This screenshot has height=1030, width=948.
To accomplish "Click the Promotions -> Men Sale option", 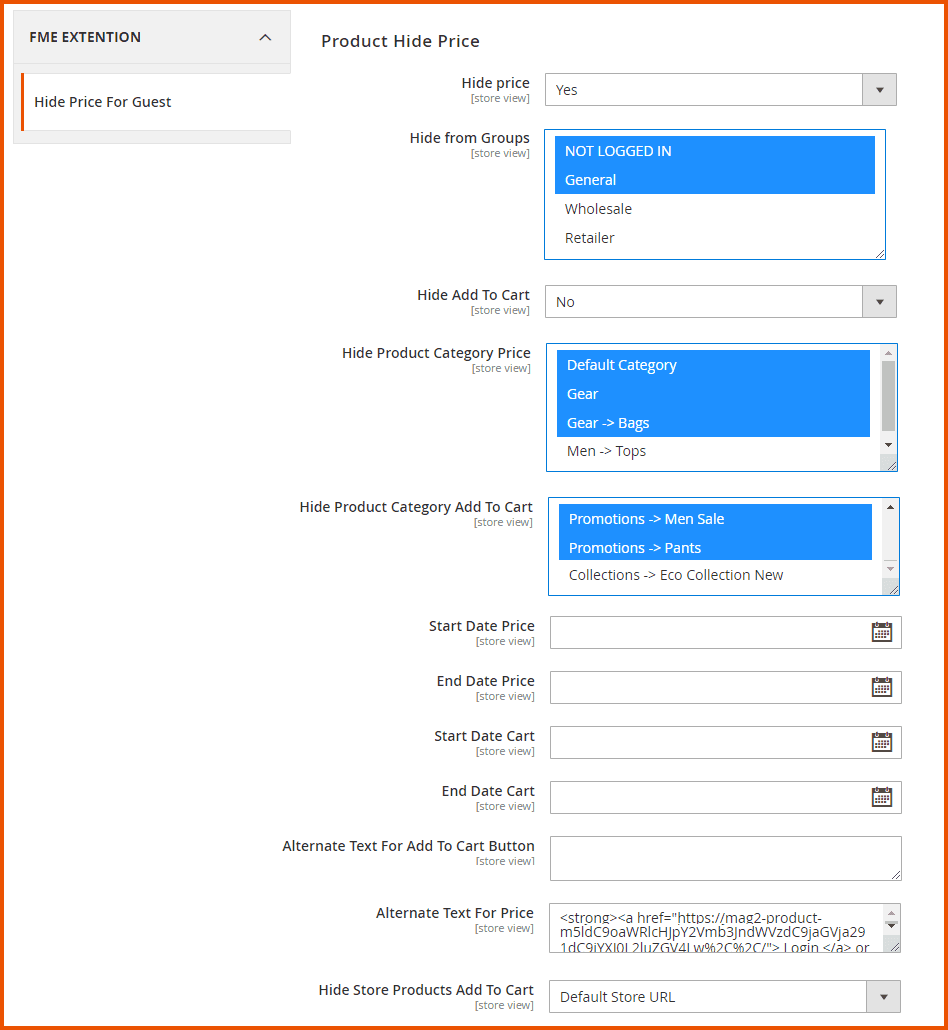I will [646, 519].
